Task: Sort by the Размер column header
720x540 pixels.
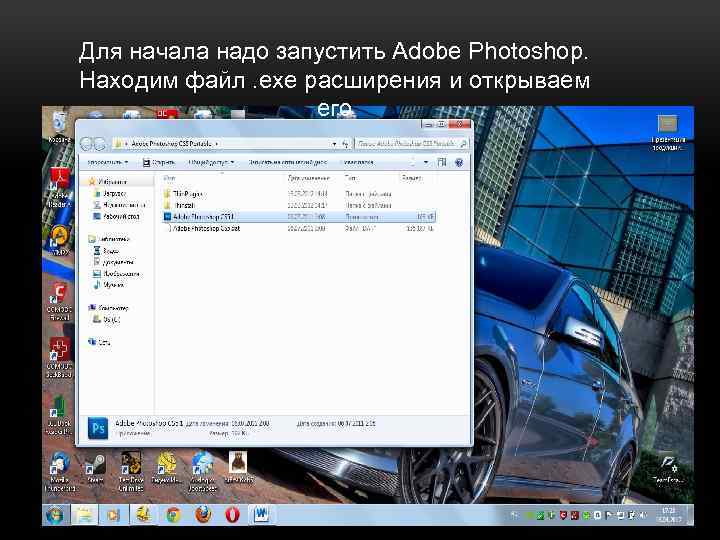Action: (411, 177)
